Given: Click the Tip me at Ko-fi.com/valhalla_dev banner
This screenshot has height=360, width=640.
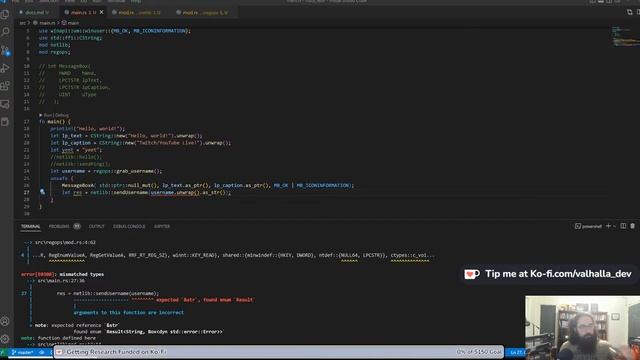Looking at the screenshot, I should (x=547, y=274).
